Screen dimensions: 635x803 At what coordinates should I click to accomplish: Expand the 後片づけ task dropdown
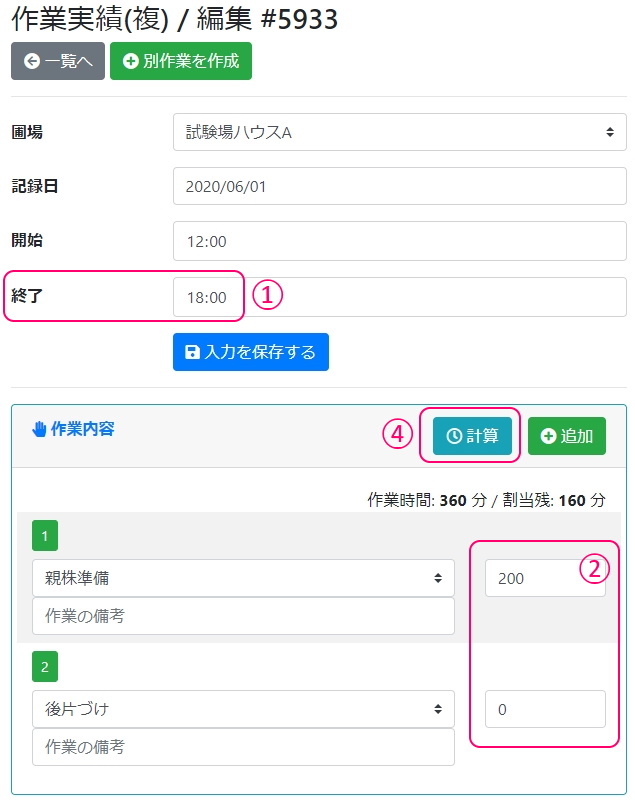point(243,709)
